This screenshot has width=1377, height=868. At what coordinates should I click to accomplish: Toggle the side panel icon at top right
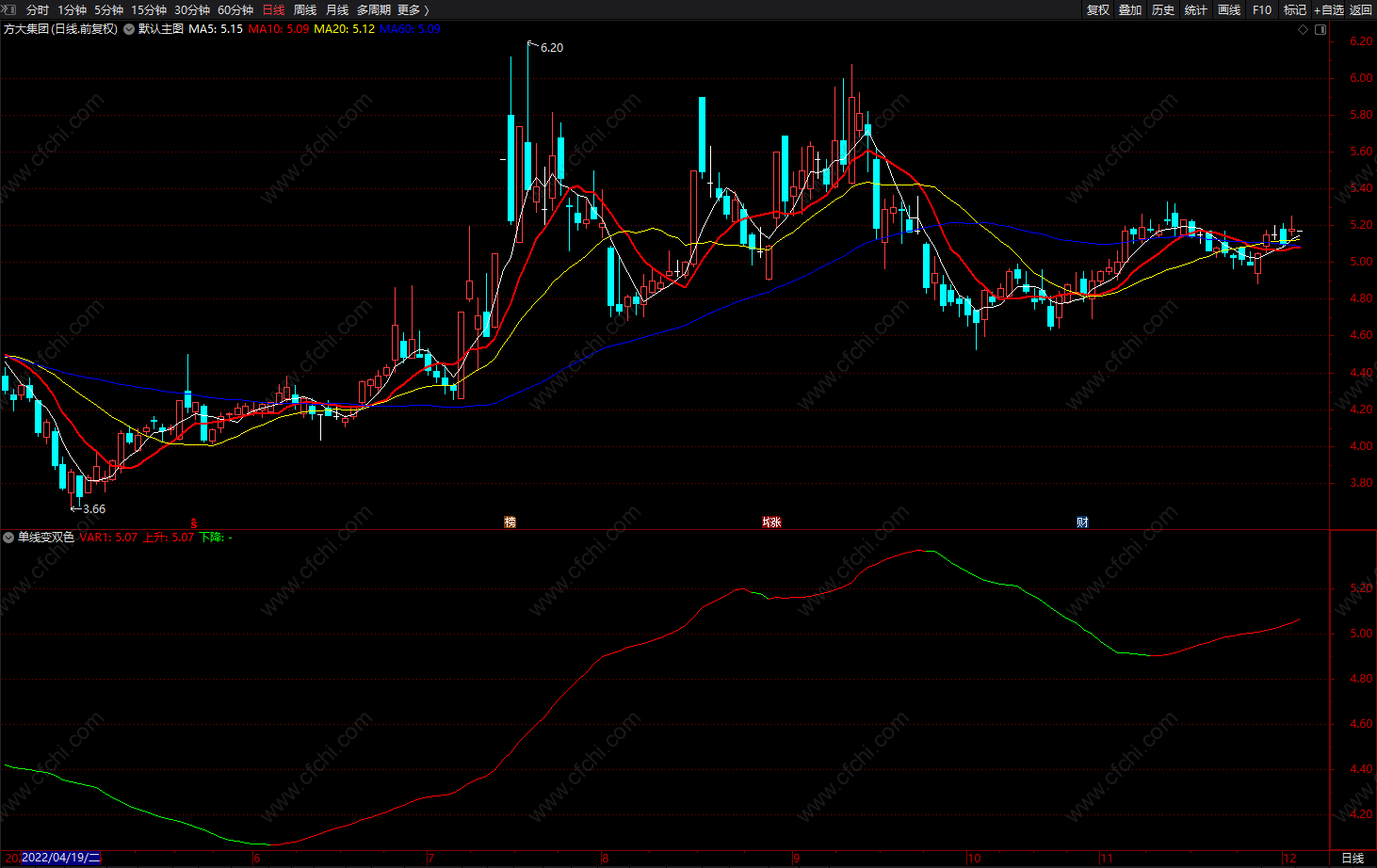tap(1320, 29)
